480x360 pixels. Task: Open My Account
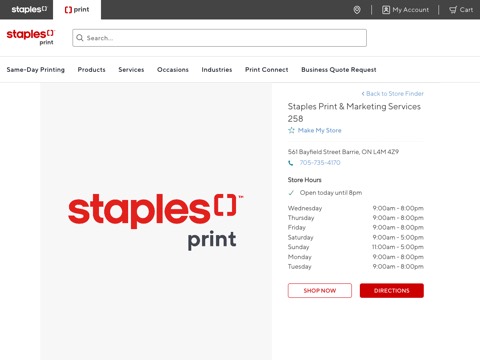pyautogui.click(x=405, y=10)
